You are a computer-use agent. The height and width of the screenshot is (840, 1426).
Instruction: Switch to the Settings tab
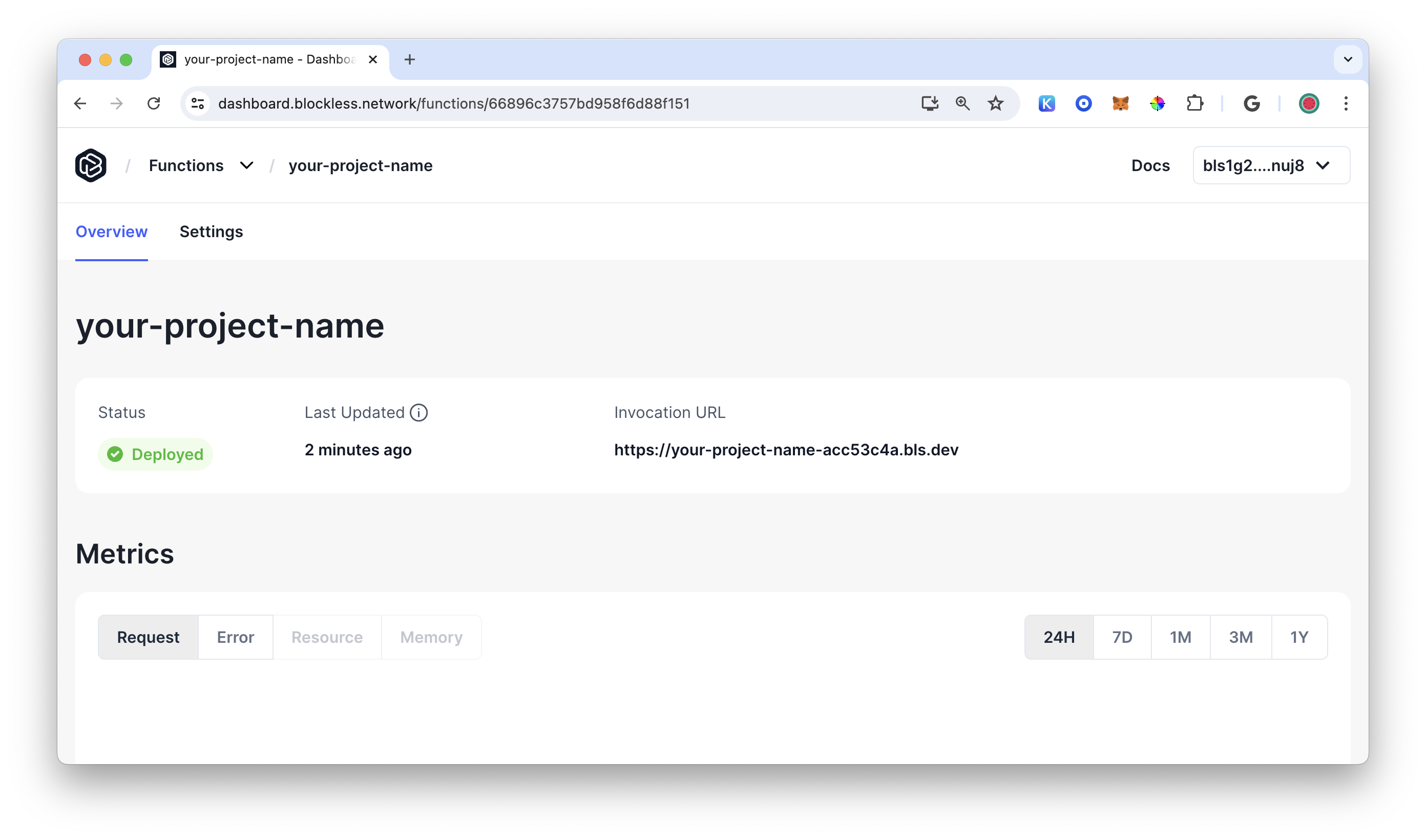[x=211, y=231]
